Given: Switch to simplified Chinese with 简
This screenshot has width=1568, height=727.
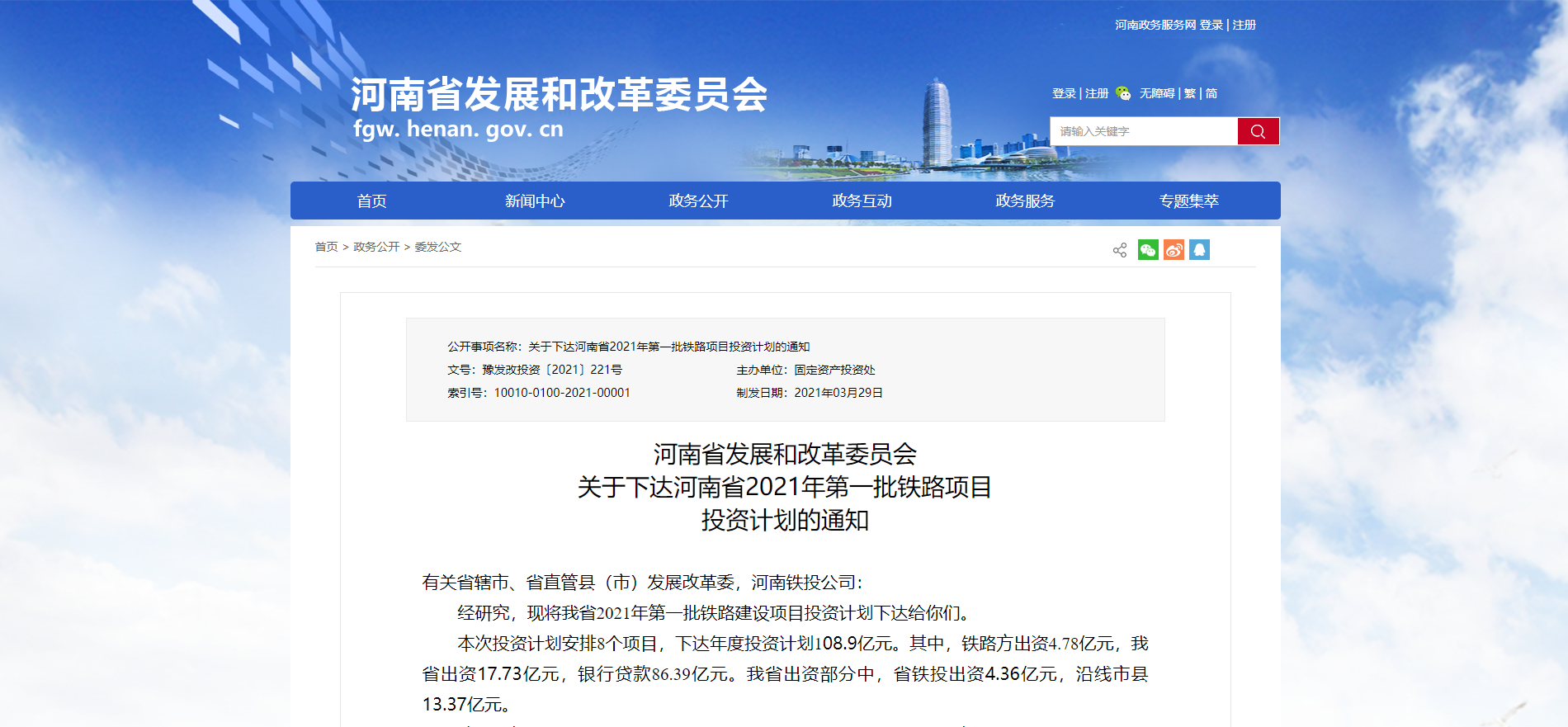Looking at the screenshot, I should tap(1211, 94).
